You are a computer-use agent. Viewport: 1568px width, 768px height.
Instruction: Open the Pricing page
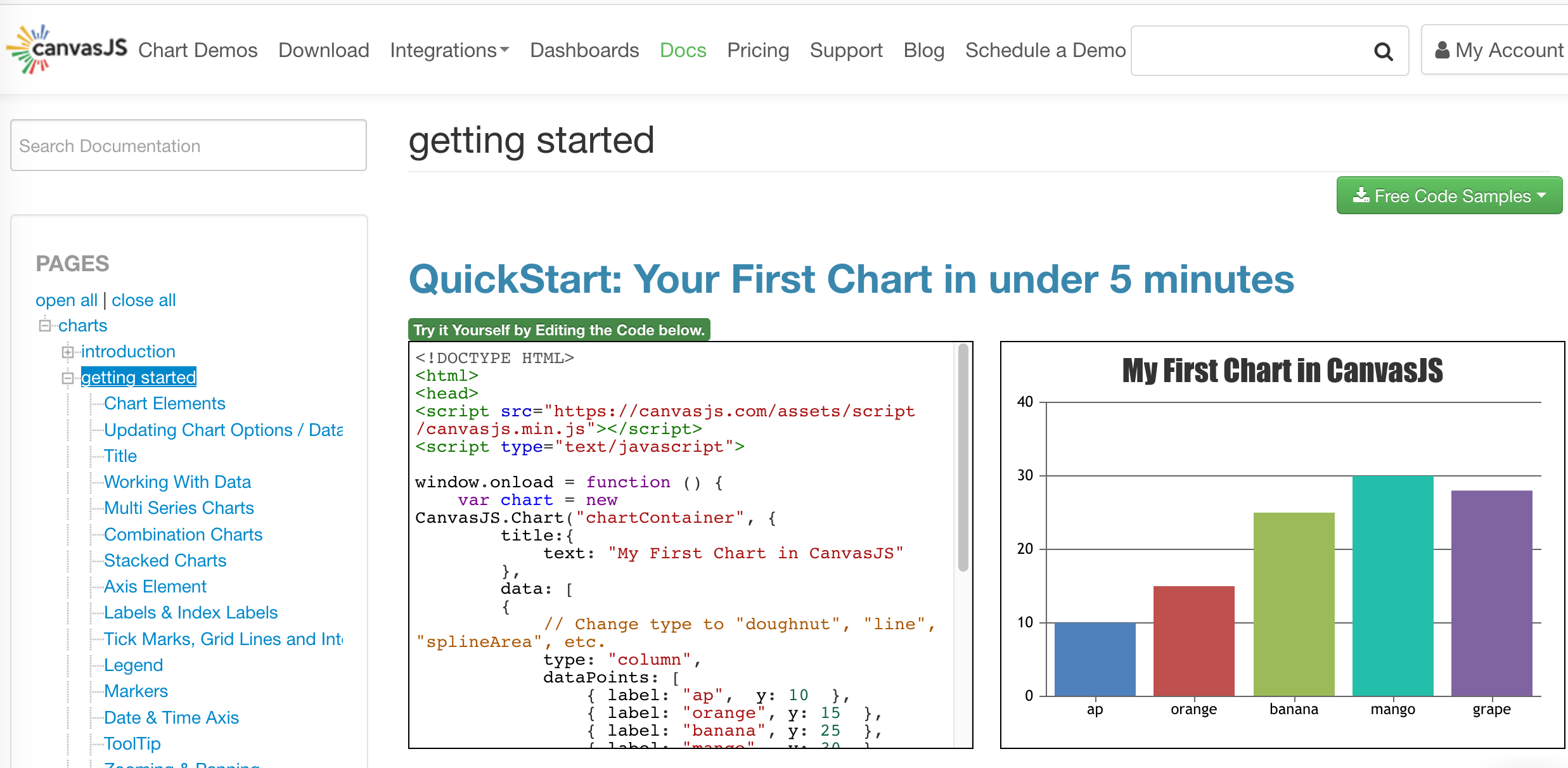757,50
